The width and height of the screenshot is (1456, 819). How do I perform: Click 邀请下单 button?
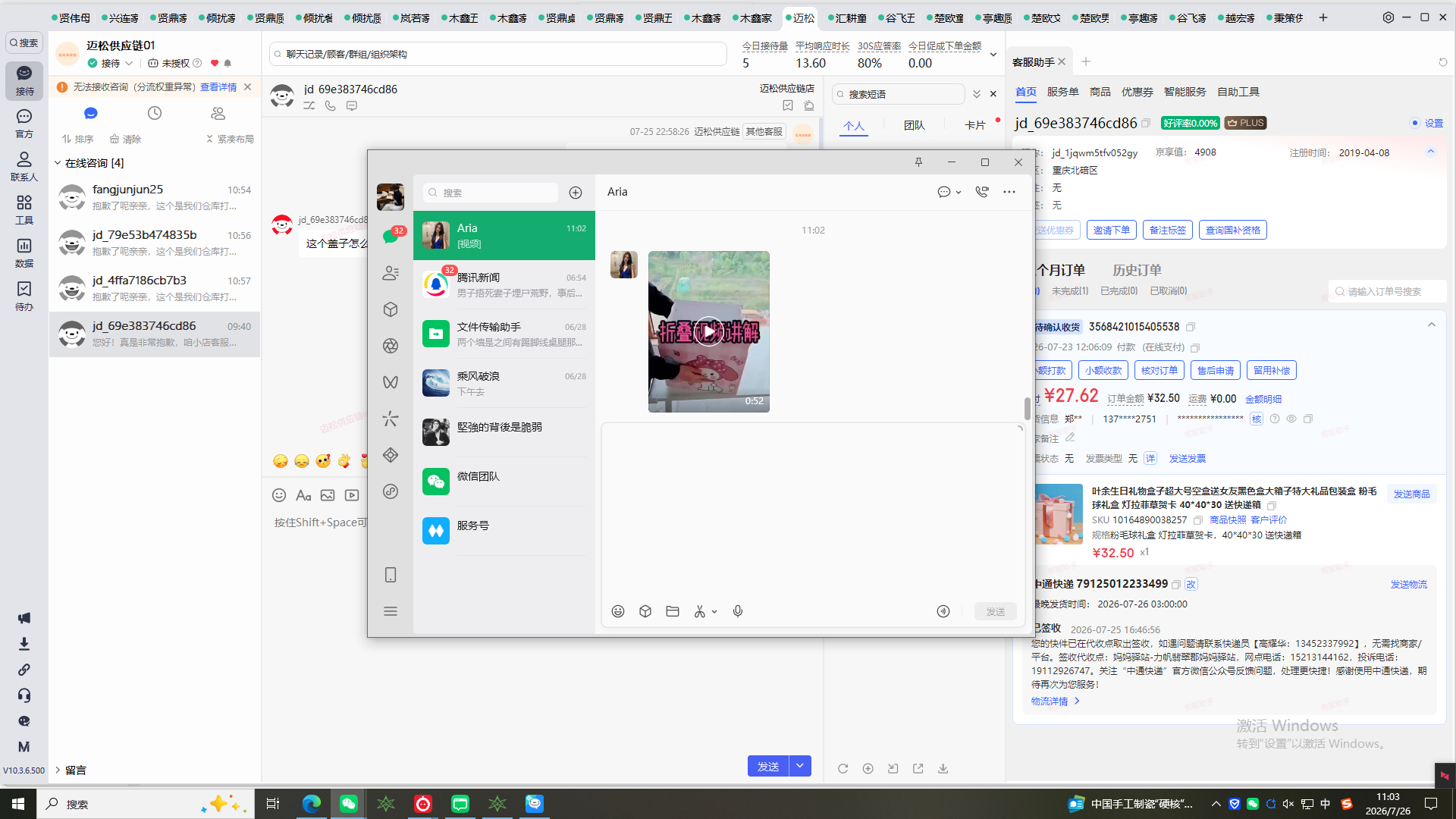pyautogui.click(x=1112, y=230)
